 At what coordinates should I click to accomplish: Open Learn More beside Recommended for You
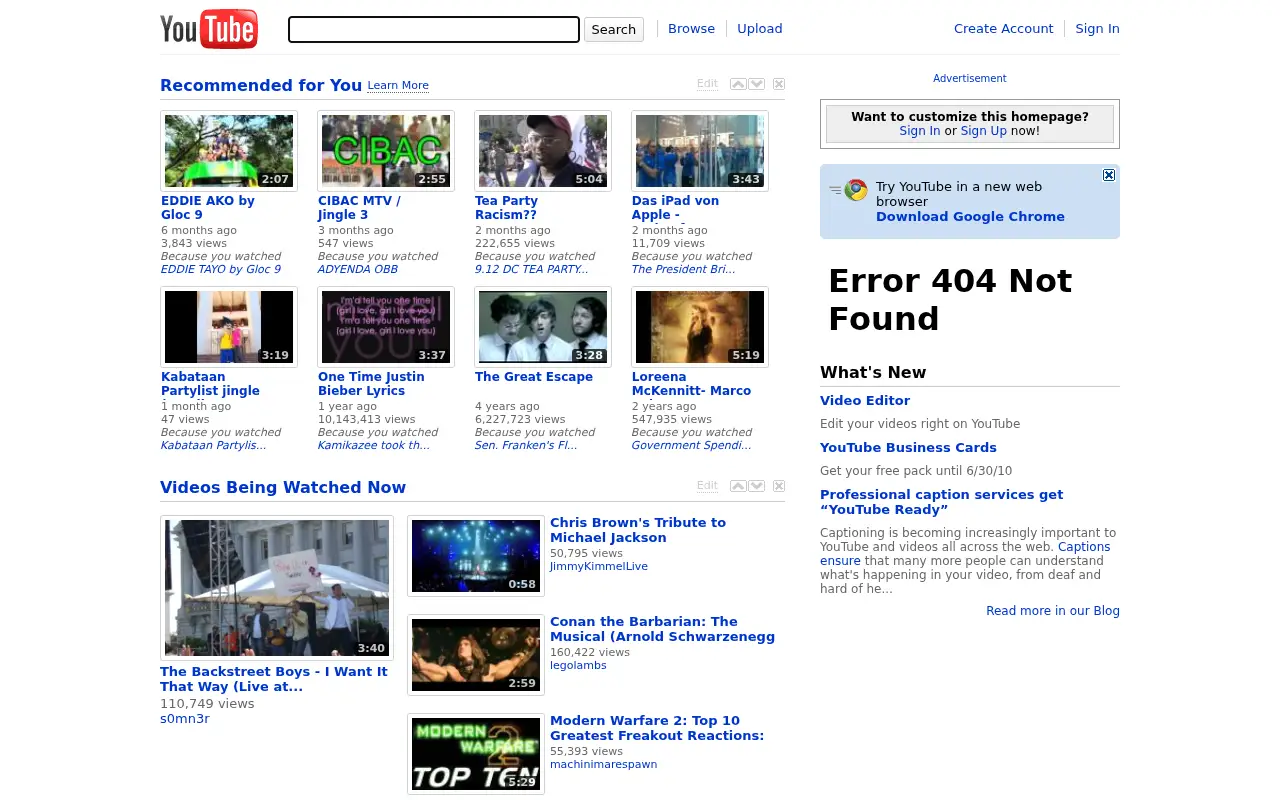[398, 86]
